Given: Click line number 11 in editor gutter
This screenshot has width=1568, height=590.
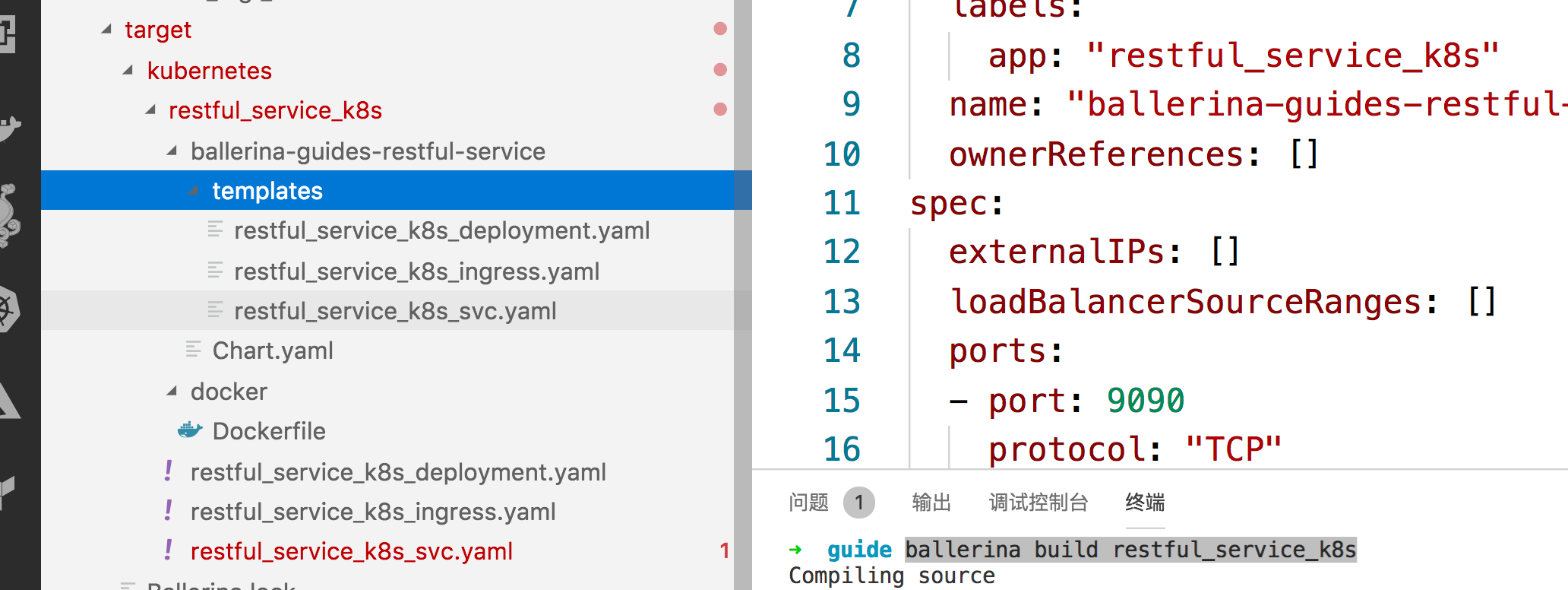Looking at the screenshot, I should pyautogui.click(x=842, y=203).
